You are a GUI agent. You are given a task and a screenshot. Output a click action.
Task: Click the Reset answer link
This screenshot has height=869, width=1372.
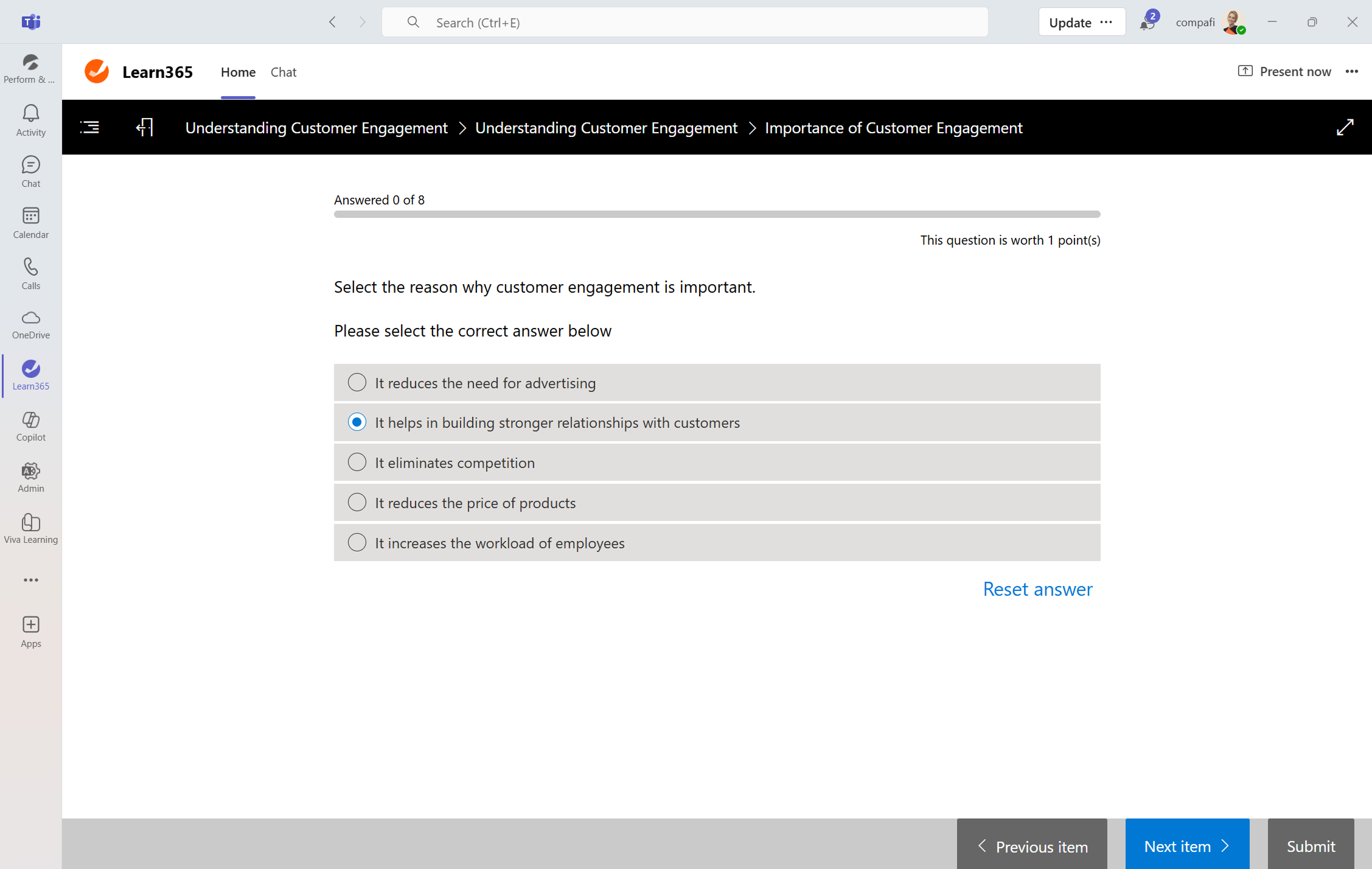(x=1037, y=589)
